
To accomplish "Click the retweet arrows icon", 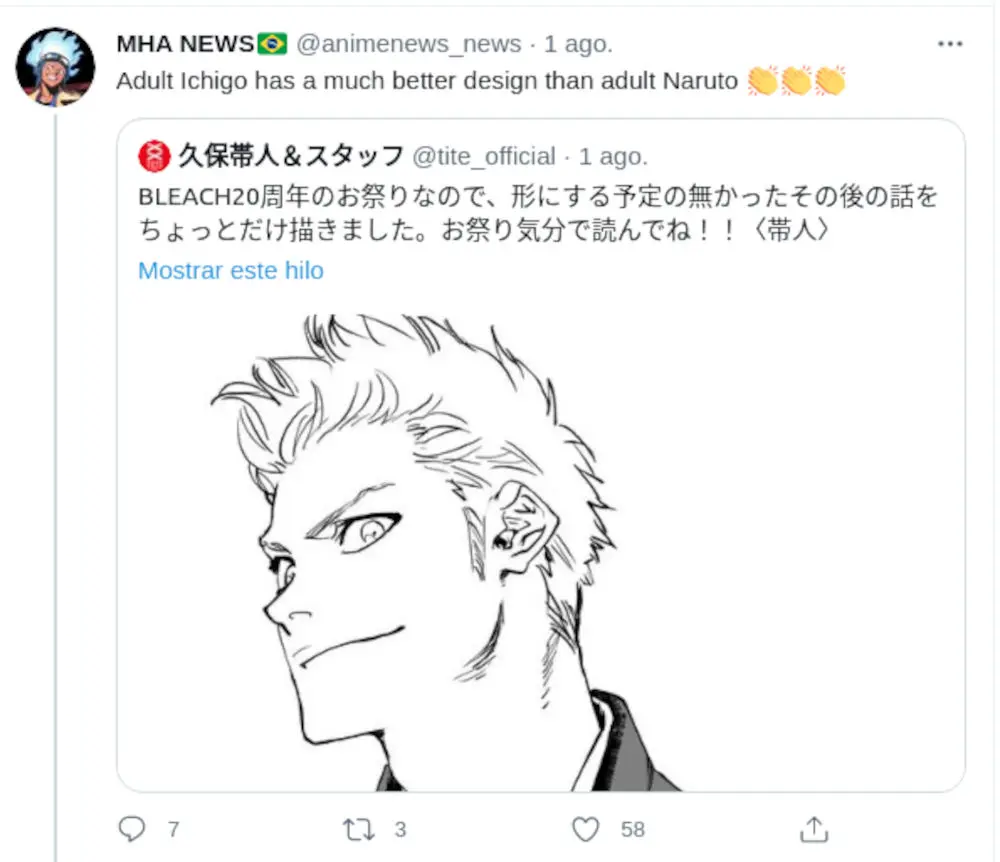I will [x=358, y=829].
